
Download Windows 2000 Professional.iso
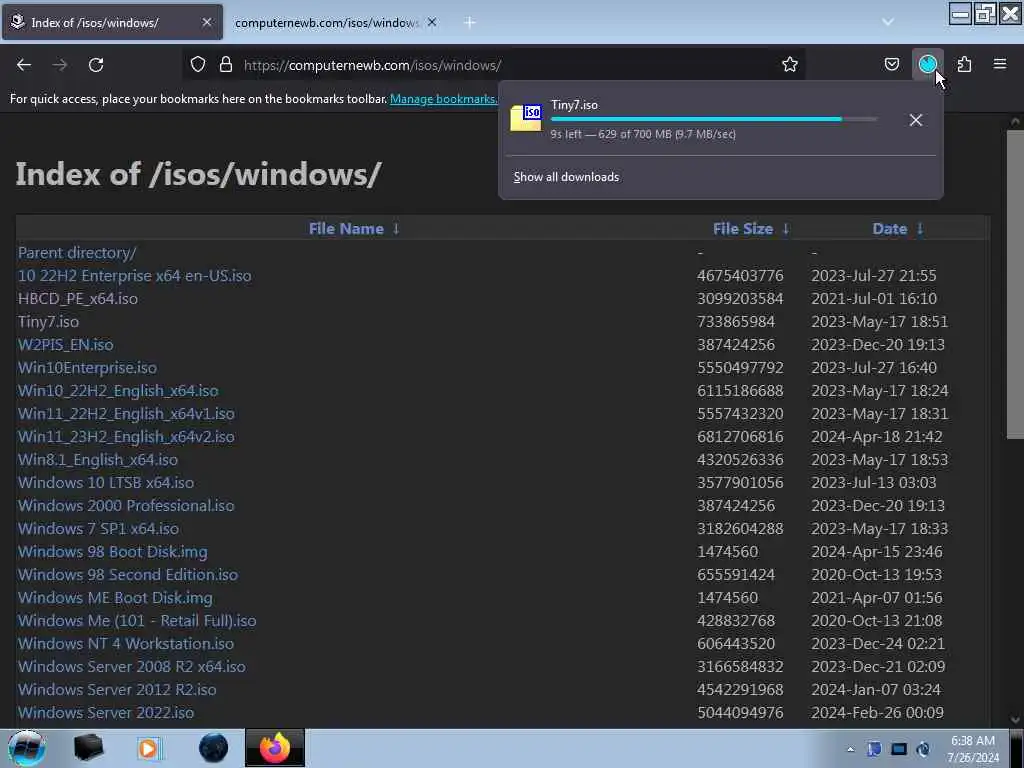click(126, 505)
